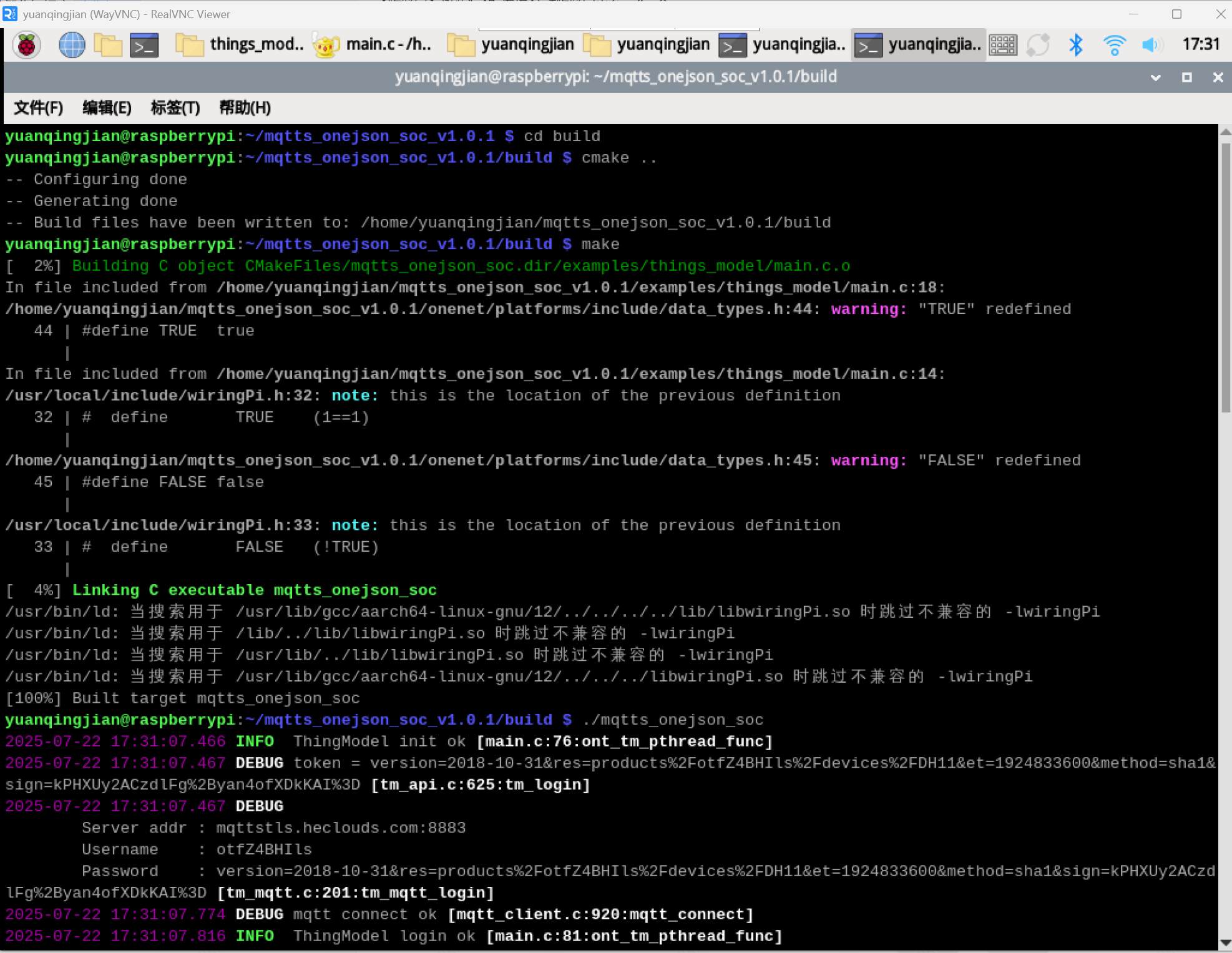The height and width of the screenshot is (953, 1232).
Task: Switch to the things_mod.. folder window
Action: [240, 45]
